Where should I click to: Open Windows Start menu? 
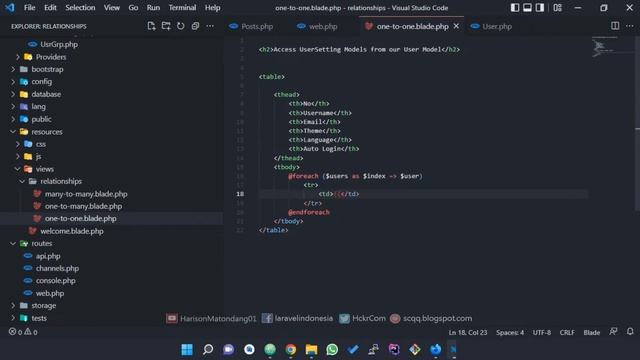[187, 349]
